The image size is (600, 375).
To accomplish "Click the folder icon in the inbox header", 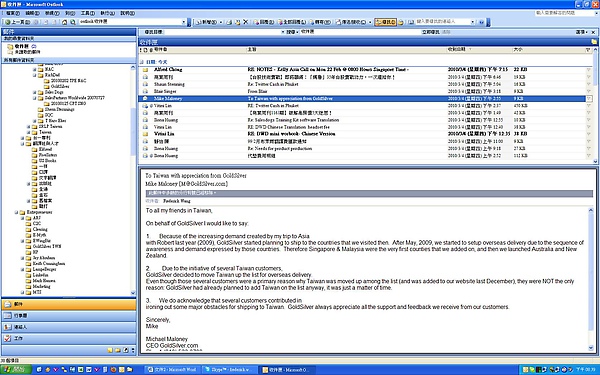I will [594, 42].
